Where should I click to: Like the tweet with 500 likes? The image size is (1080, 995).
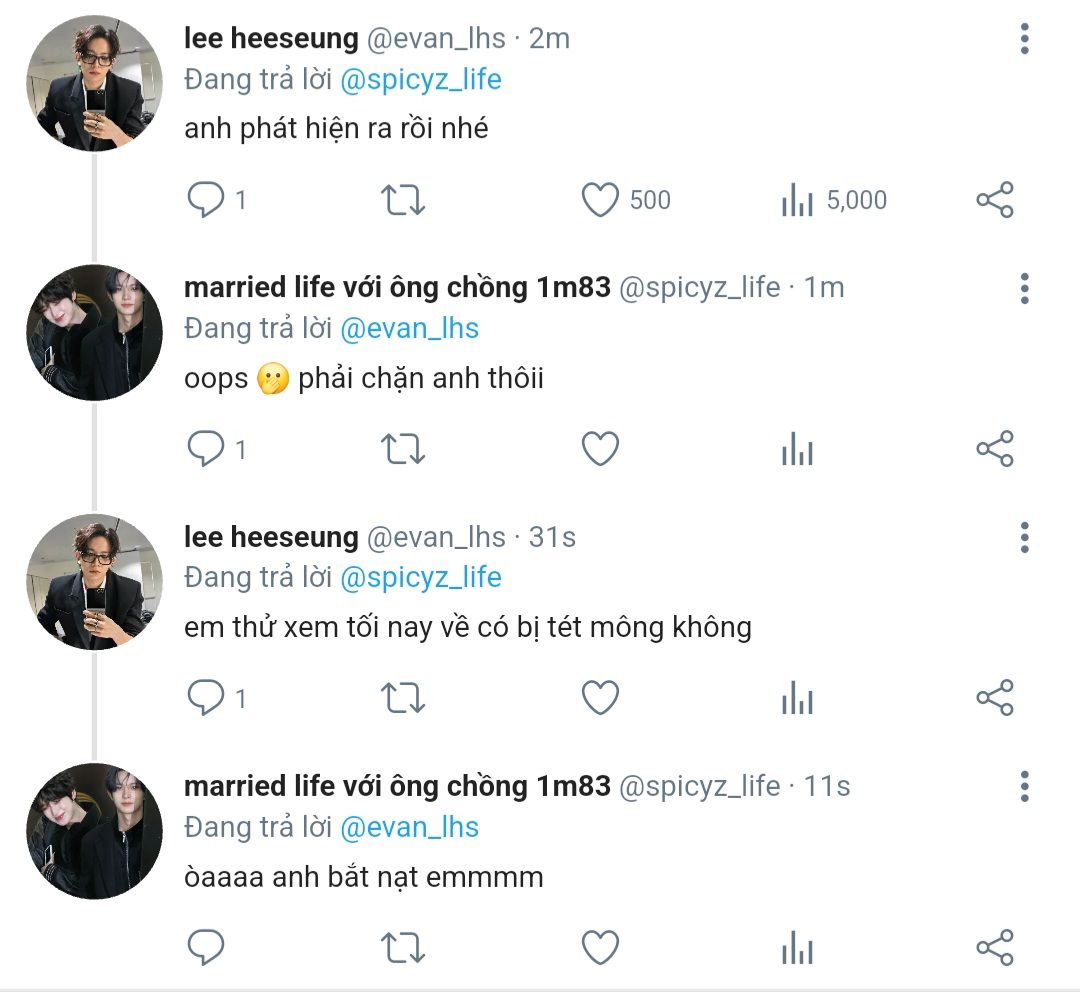pos(600,200)
